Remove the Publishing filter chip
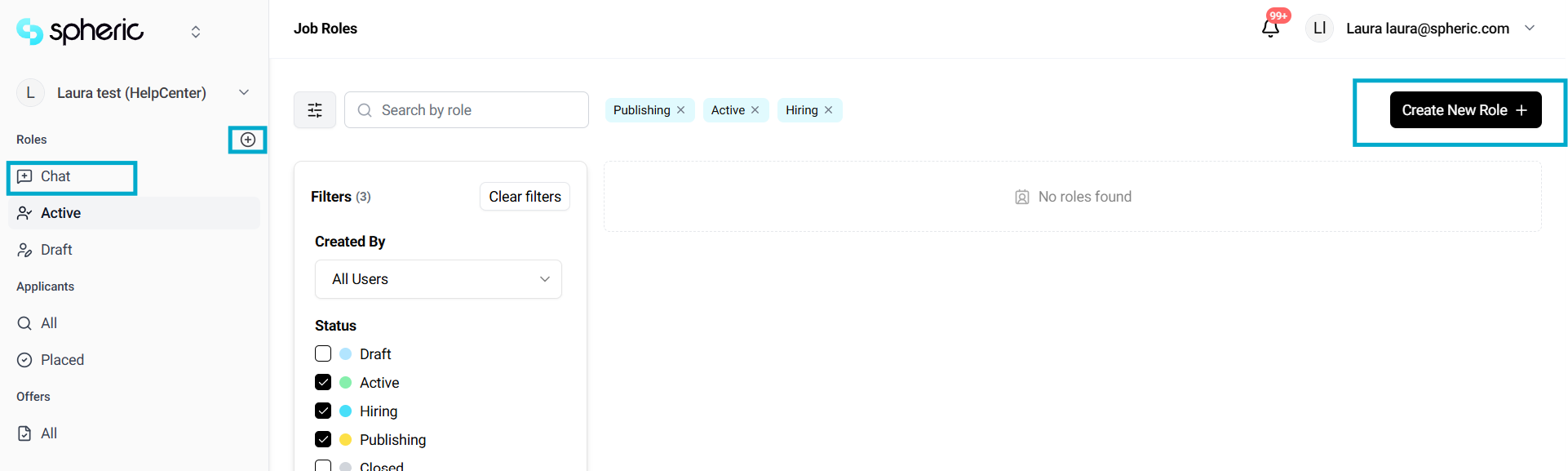 [x=681, y=110]
